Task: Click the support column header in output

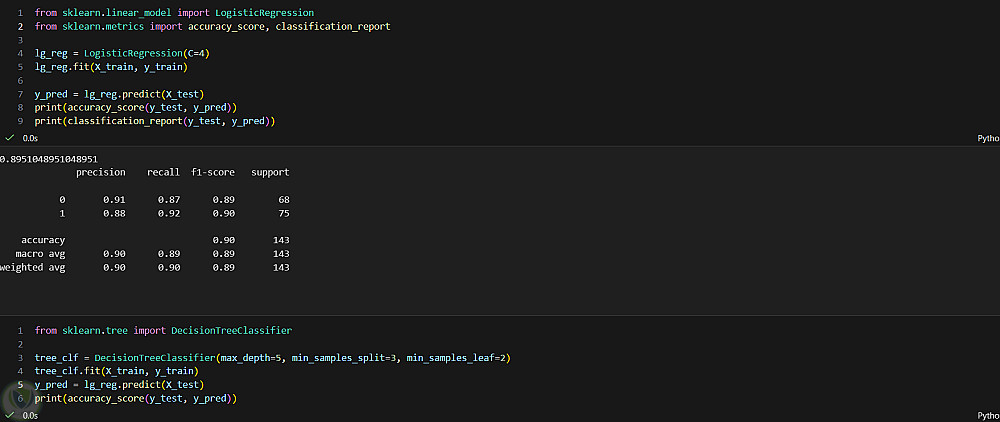Action: coord(270,172)
